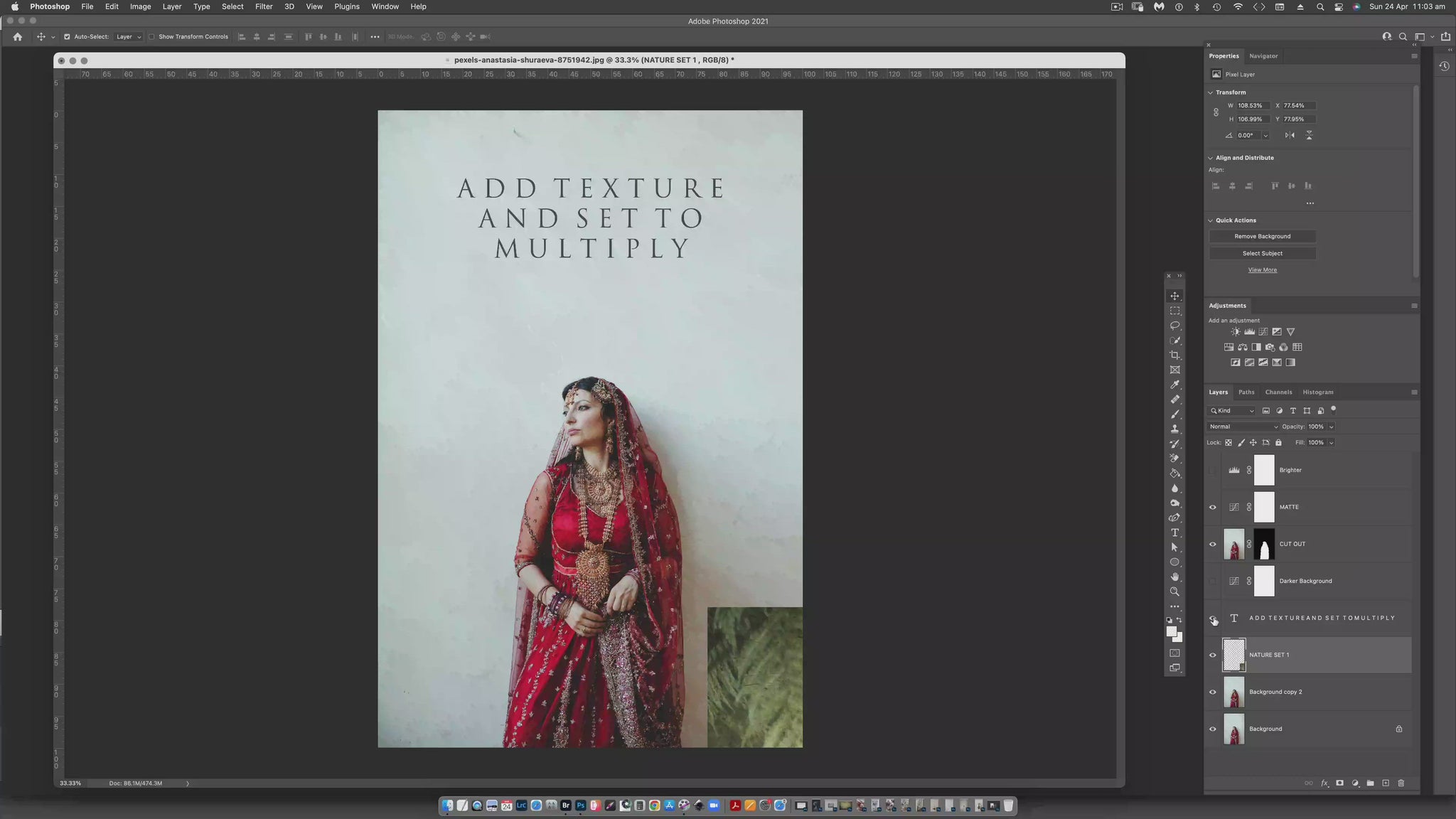This screenshot has width=1456, height=819.
Task: Switch to the Paths tab
Action: (1246, 392)
